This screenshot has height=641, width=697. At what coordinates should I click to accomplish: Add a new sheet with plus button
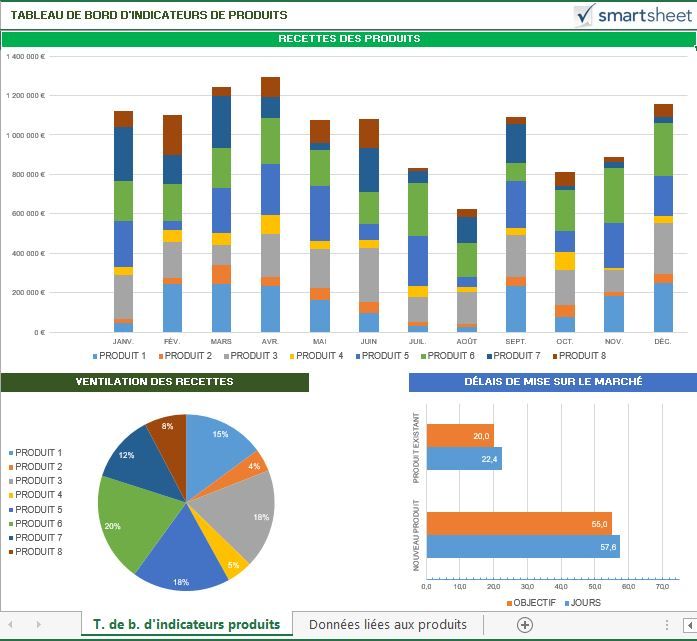[524, 624]
